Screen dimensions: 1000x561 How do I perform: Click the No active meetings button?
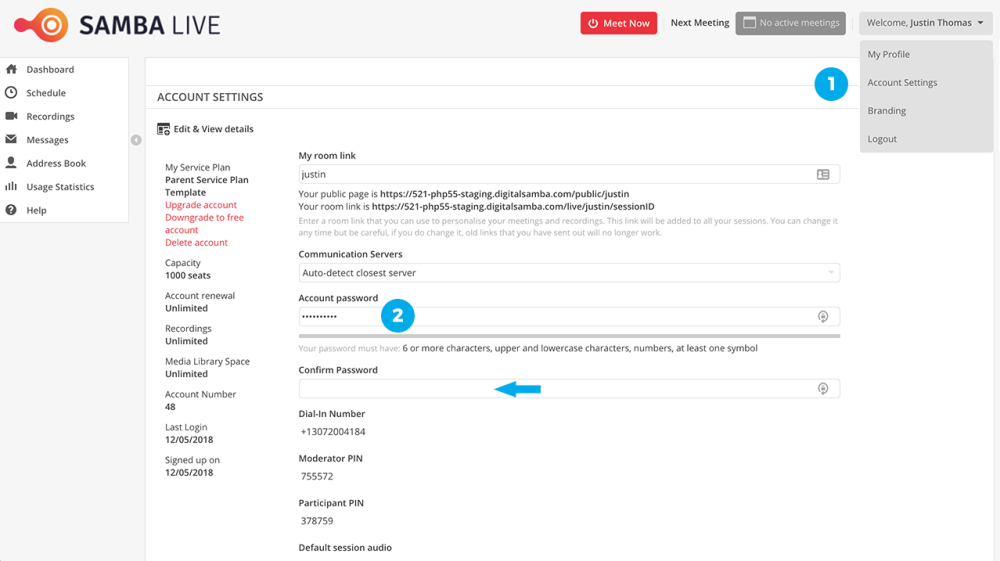tap(791, 23)
